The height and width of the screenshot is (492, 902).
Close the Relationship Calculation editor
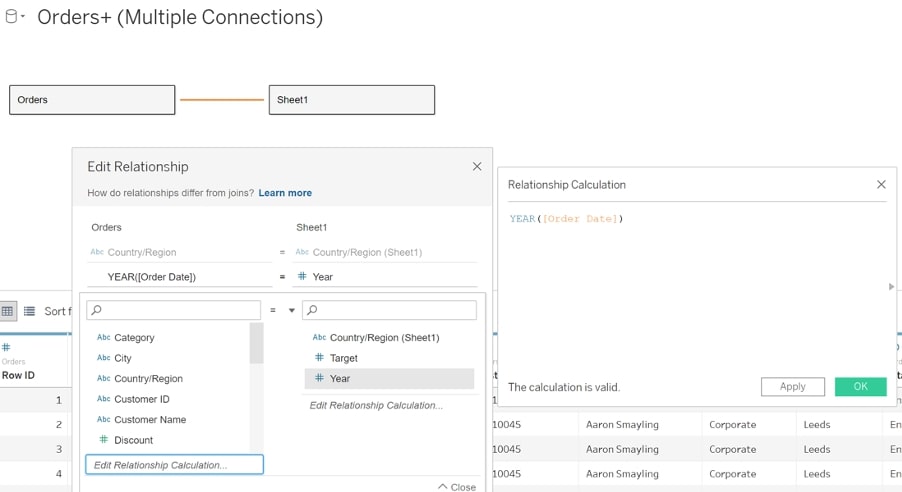pos(881,185)
